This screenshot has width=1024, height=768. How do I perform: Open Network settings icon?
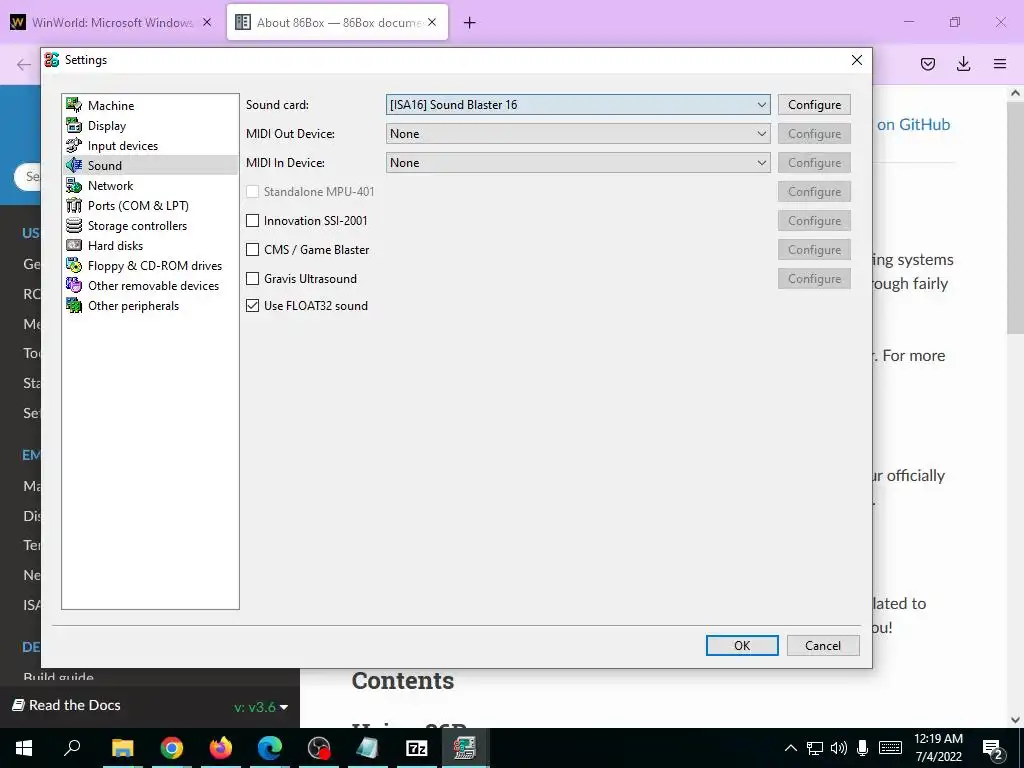74,185
